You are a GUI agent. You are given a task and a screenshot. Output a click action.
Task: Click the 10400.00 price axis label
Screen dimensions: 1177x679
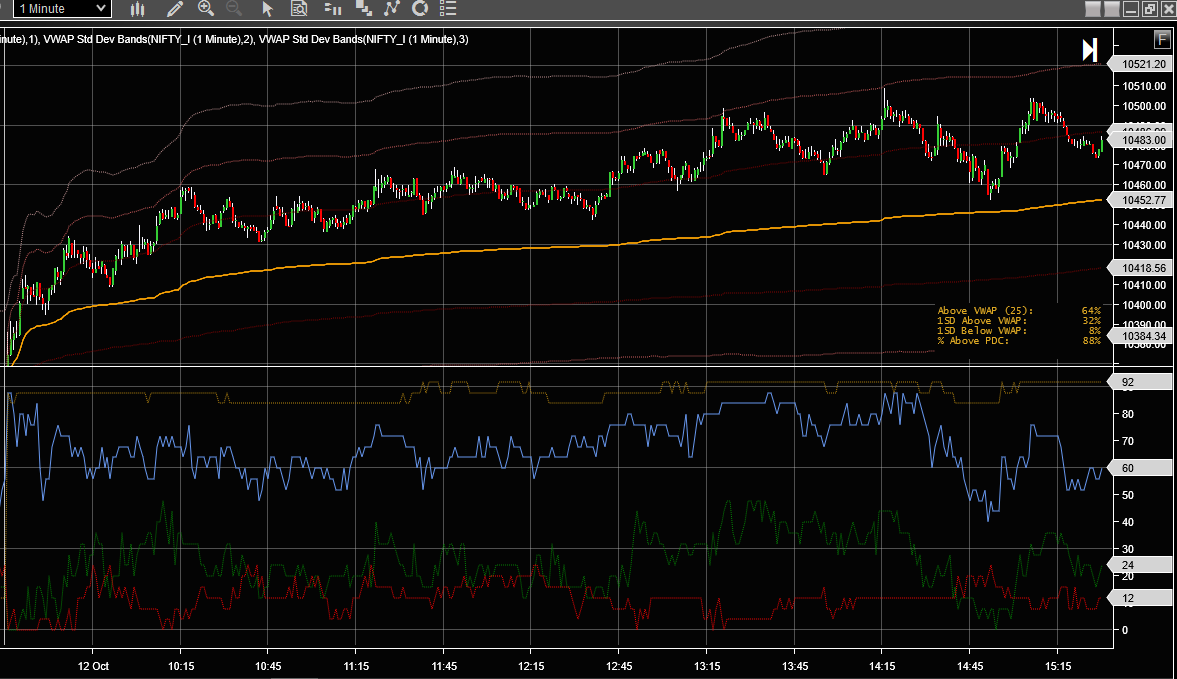click(1144, 305)
